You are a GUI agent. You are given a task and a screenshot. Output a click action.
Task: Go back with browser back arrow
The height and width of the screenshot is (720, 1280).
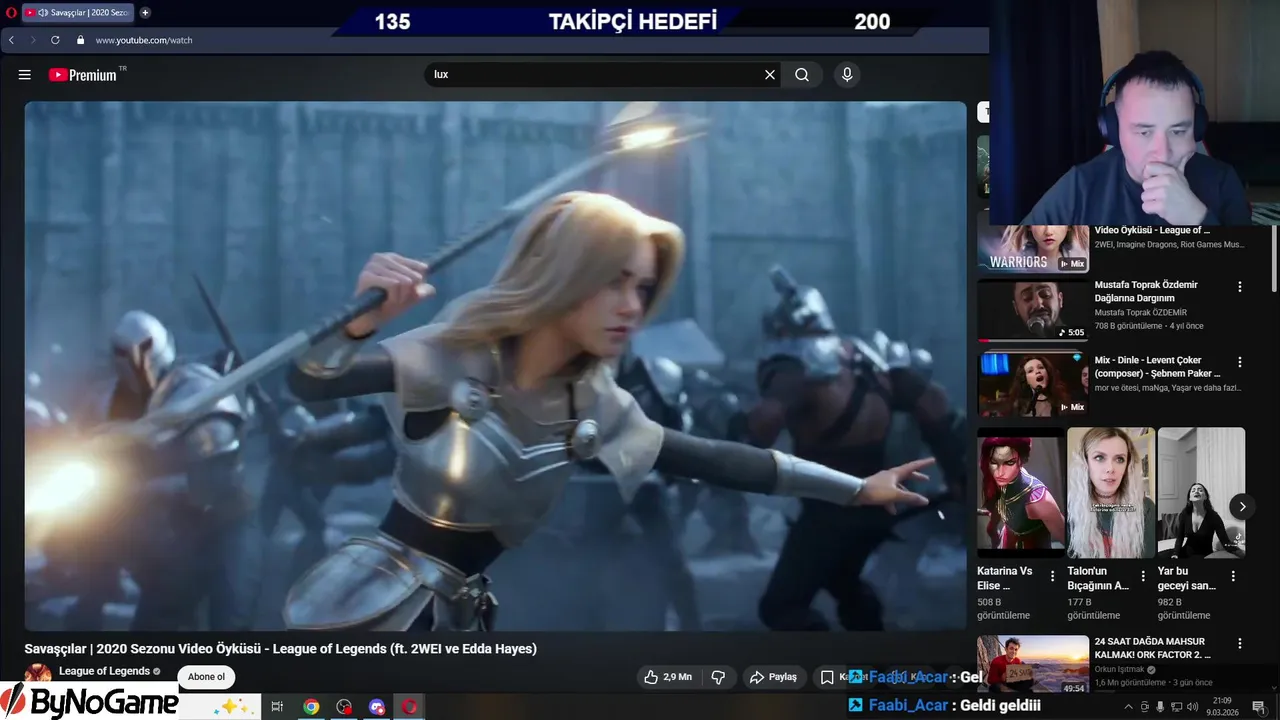click(11, 40)
